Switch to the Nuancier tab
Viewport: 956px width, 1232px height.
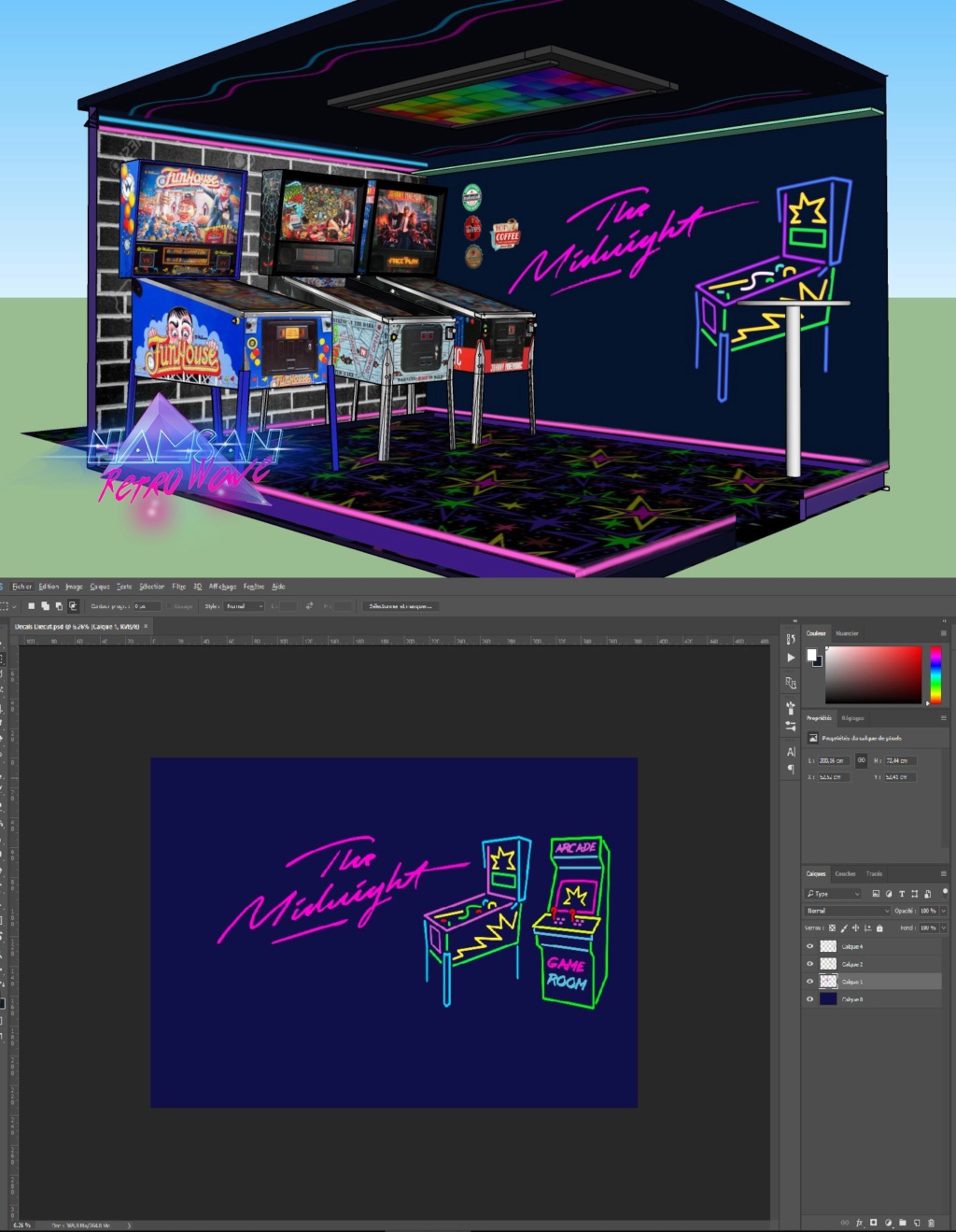click(847, 633)
